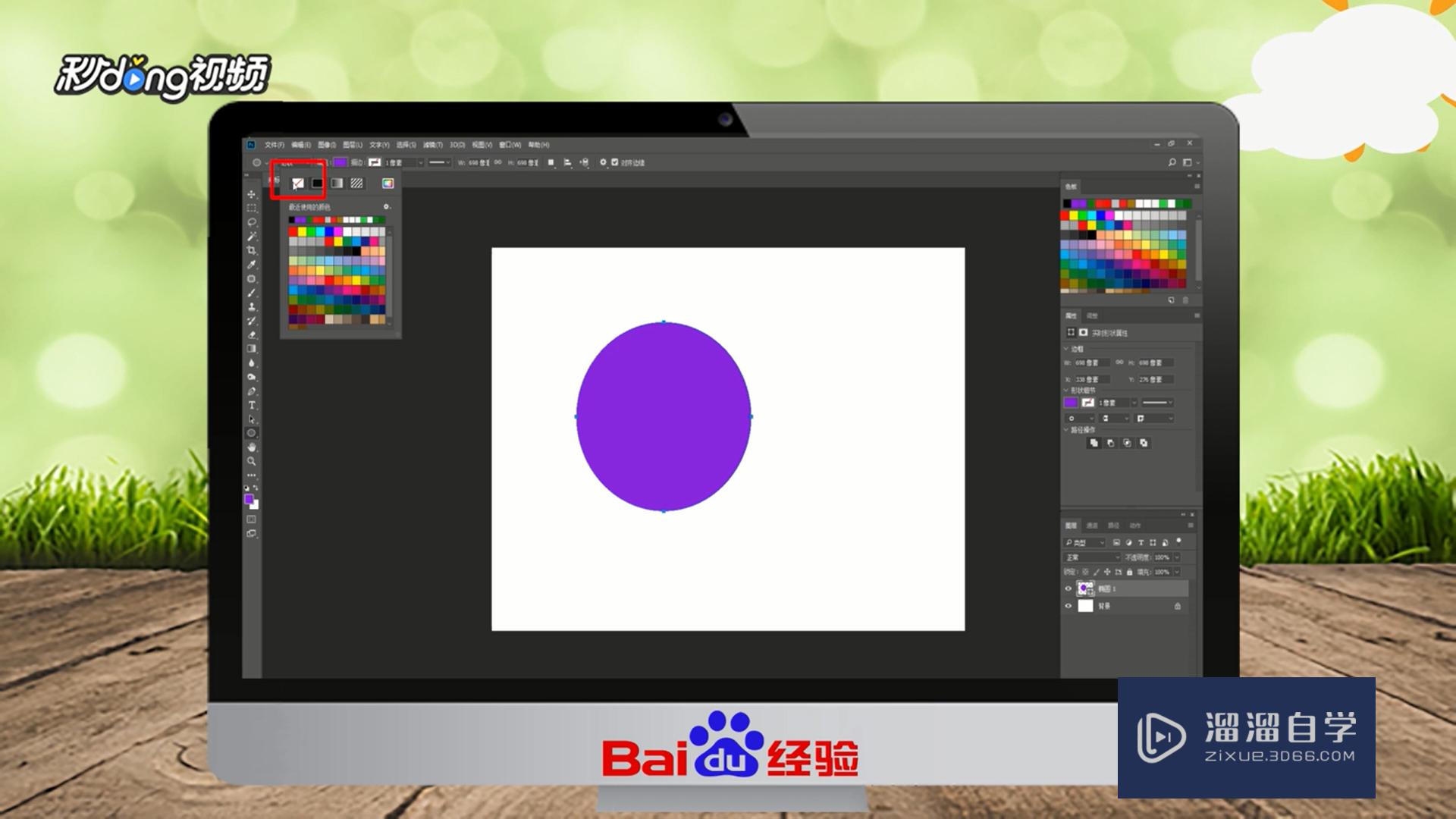Toggle the type layer filter
The width and height of the screenshot is (1456, 819).
(x=1141, y=542)
